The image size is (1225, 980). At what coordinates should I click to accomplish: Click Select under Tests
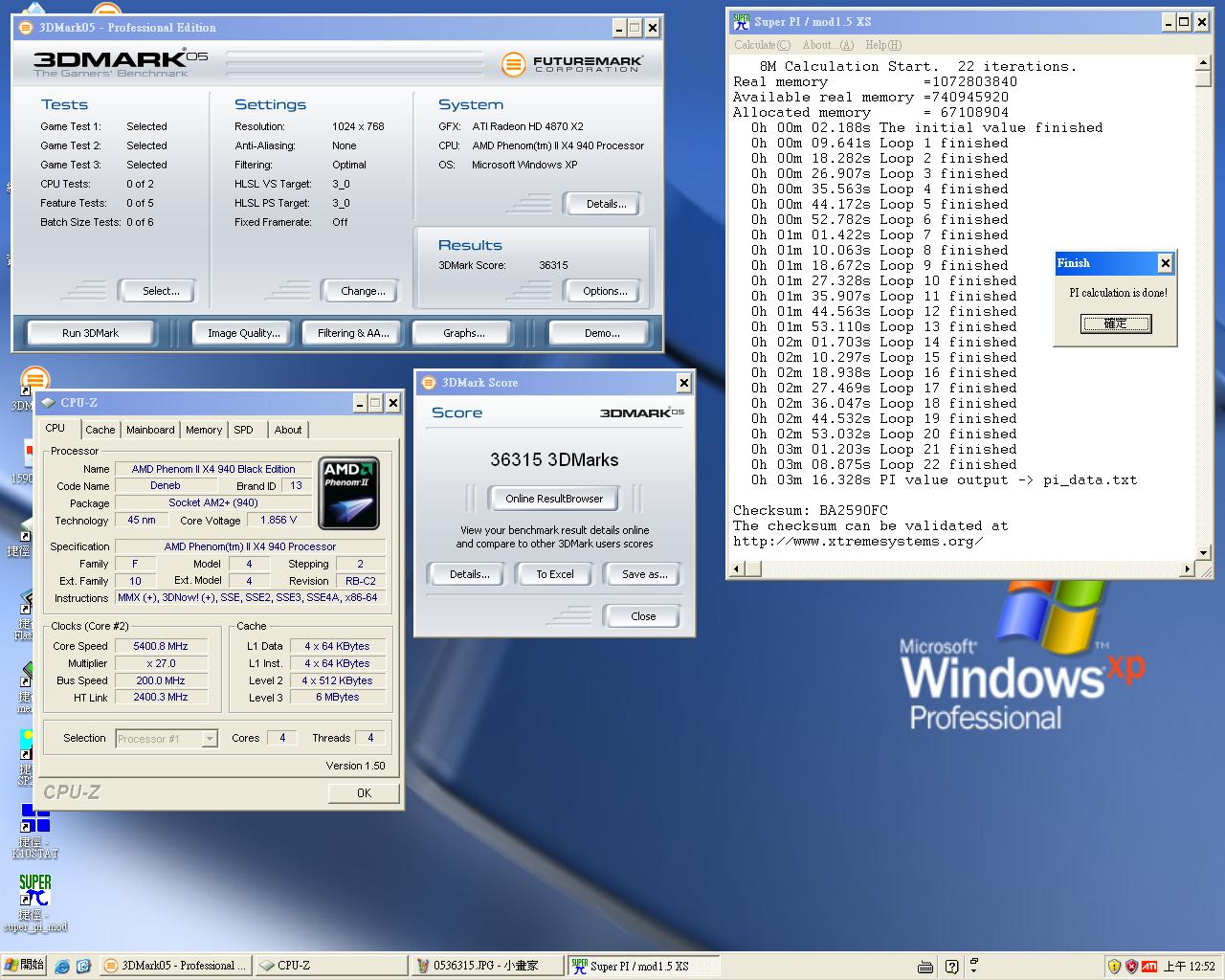tap(161, 291)
